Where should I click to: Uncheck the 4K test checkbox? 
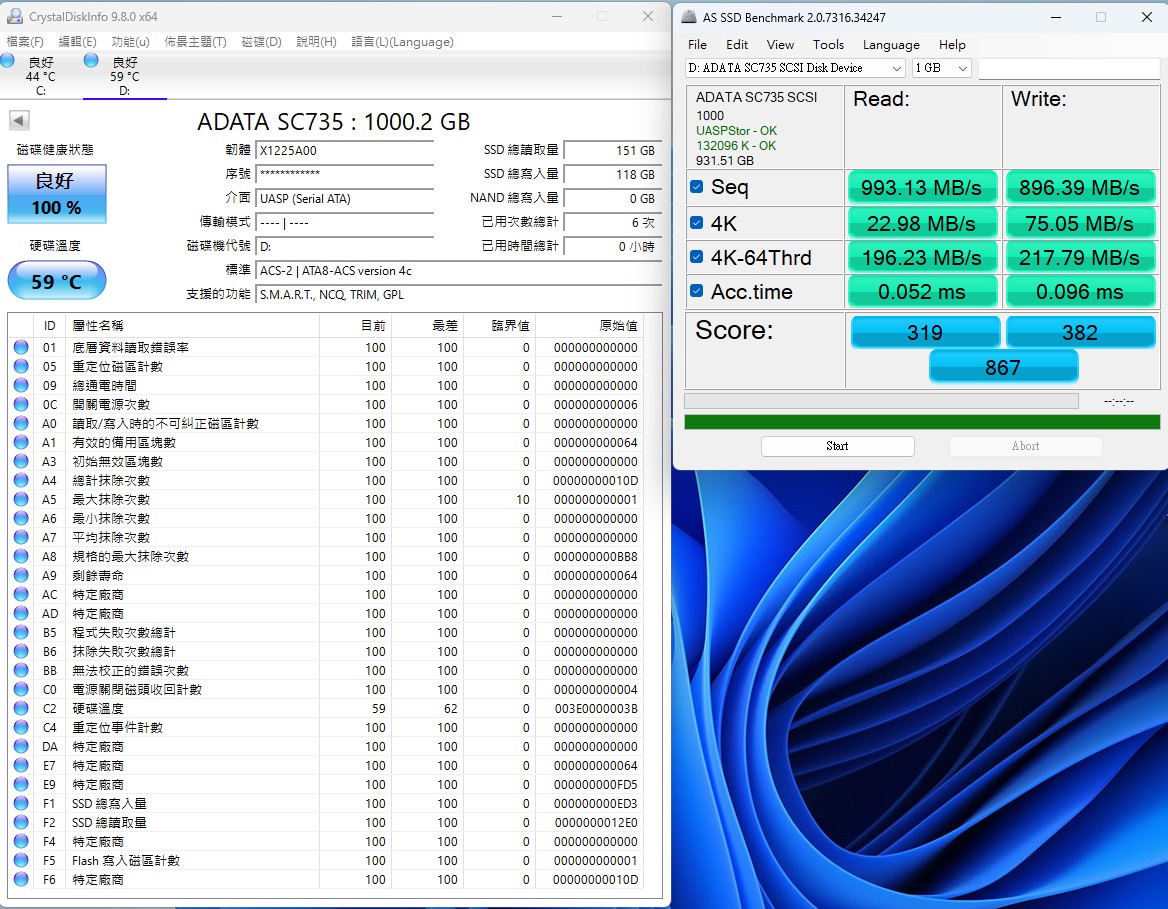696,222
